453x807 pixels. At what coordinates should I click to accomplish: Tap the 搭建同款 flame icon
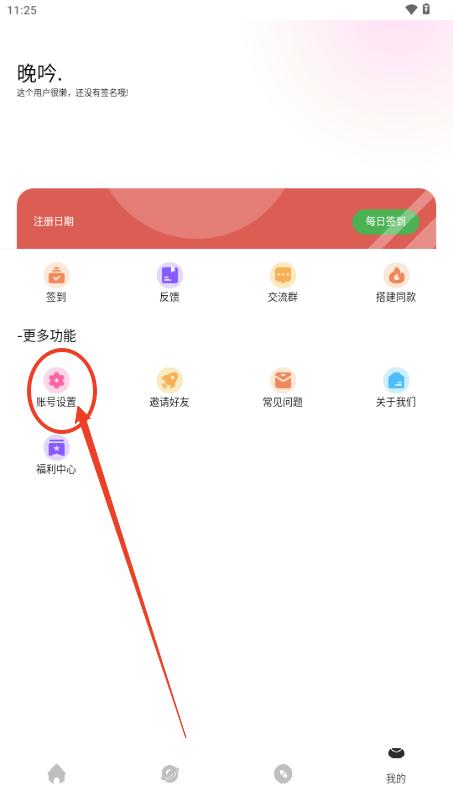396,275
